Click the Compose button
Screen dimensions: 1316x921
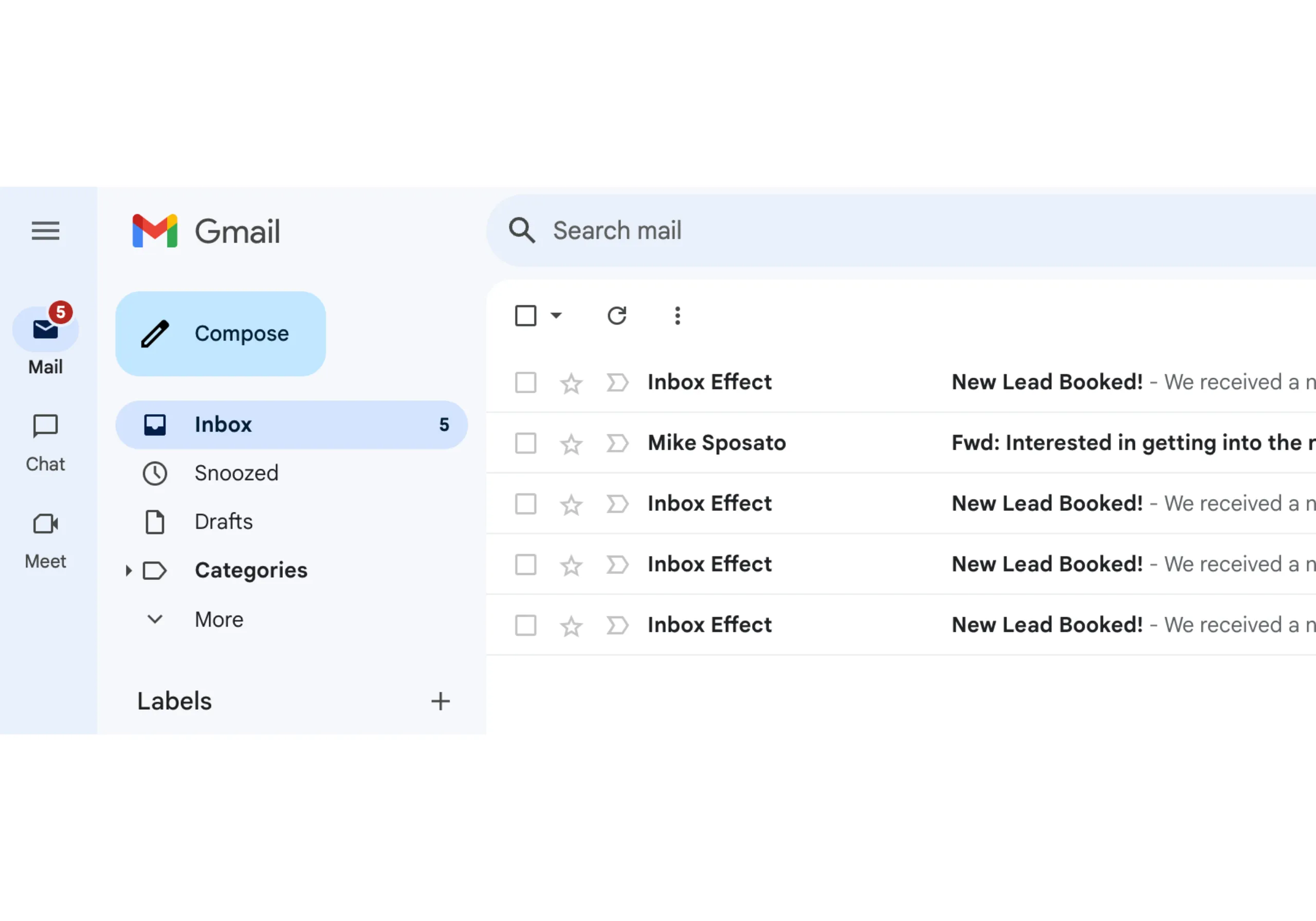click(x=220, y=333)
